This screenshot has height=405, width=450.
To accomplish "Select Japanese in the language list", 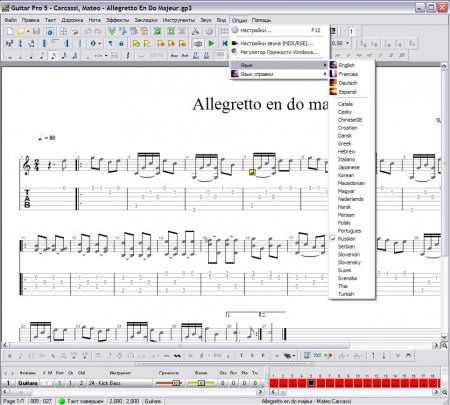I will point(352,167).
